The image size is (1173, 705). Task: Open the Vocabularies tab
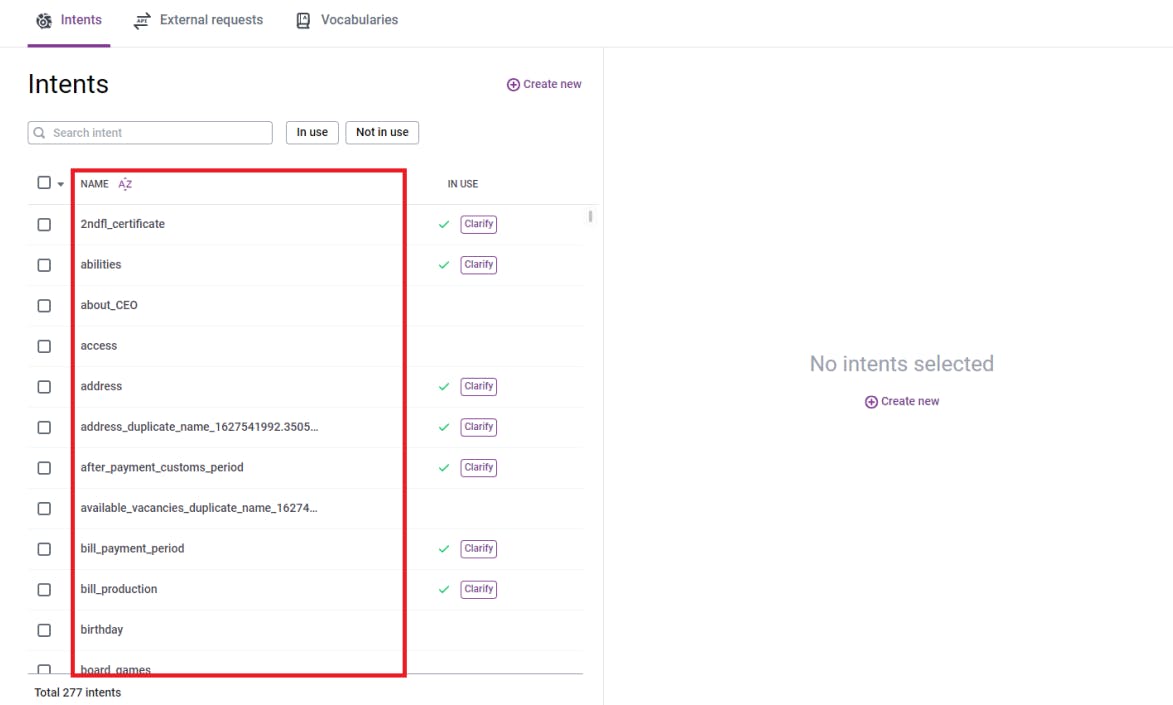tap(358, 20)
